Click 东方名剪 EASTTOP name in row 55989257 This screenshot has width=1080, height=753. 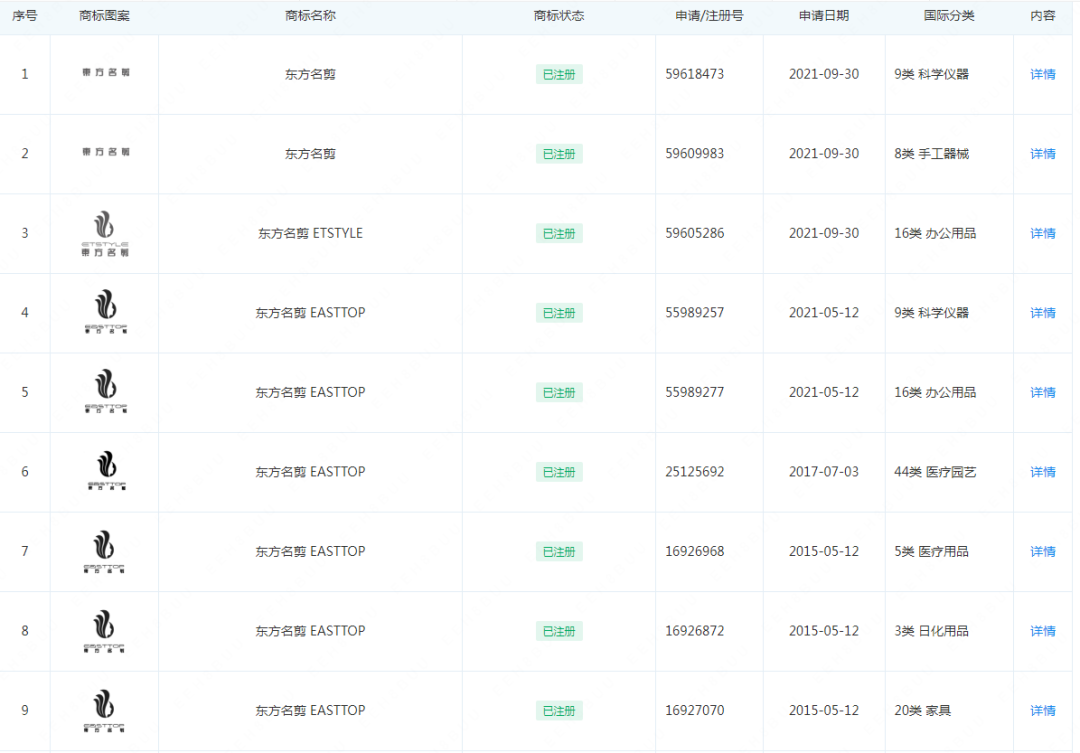click(x=311, y=313)
